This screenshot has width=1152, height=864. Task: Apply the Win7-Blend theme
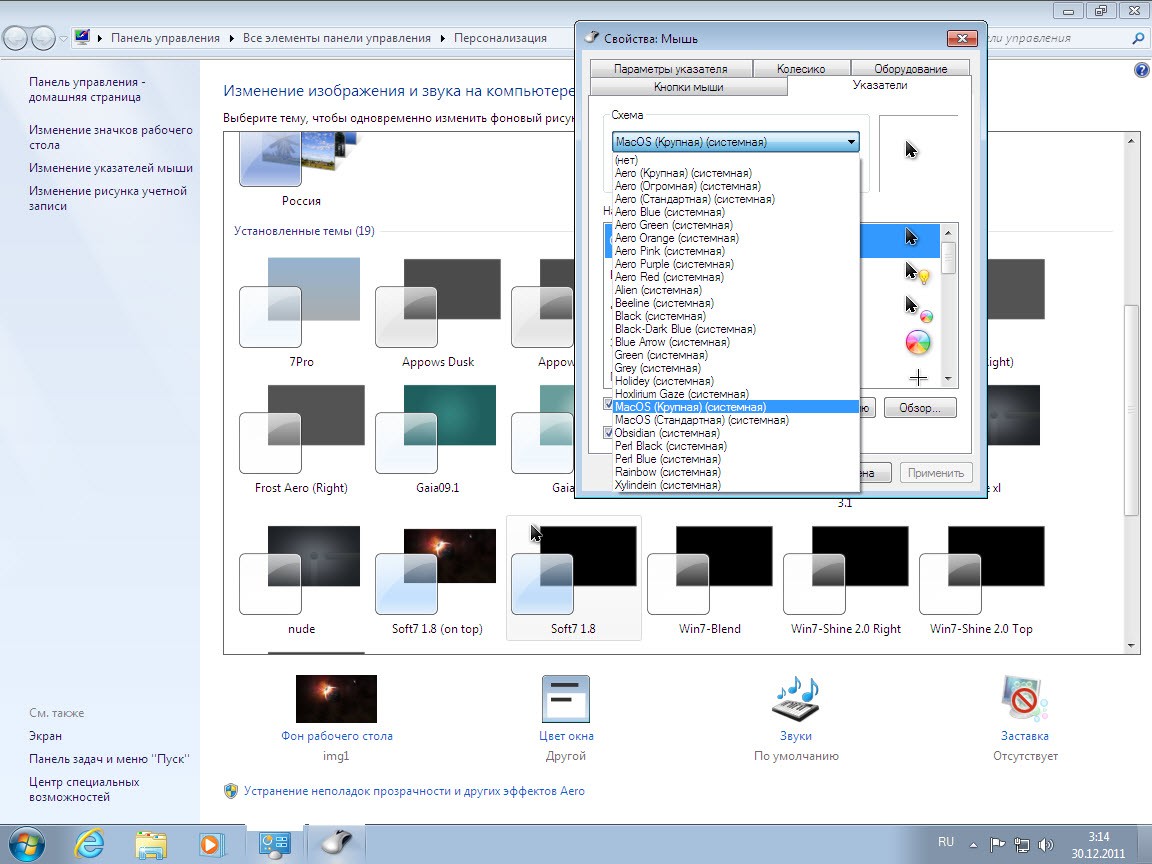point(710,578)
